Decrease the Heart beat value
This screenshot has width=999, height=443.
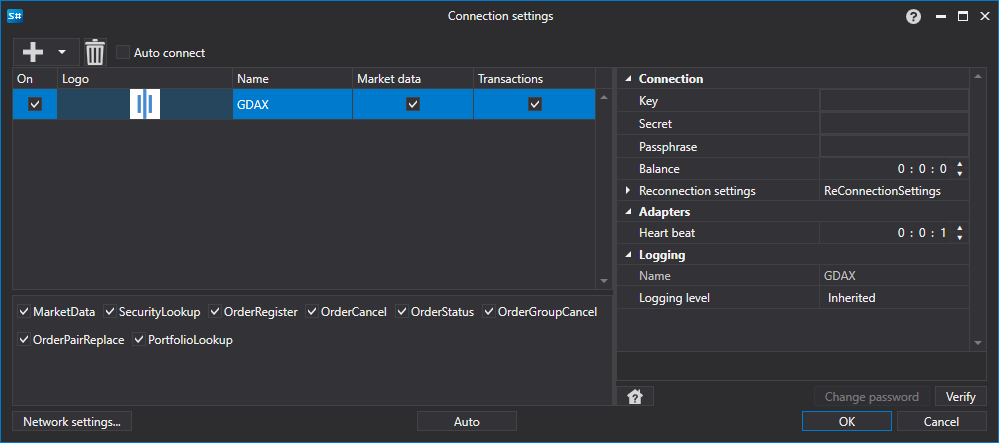point(959,237)
